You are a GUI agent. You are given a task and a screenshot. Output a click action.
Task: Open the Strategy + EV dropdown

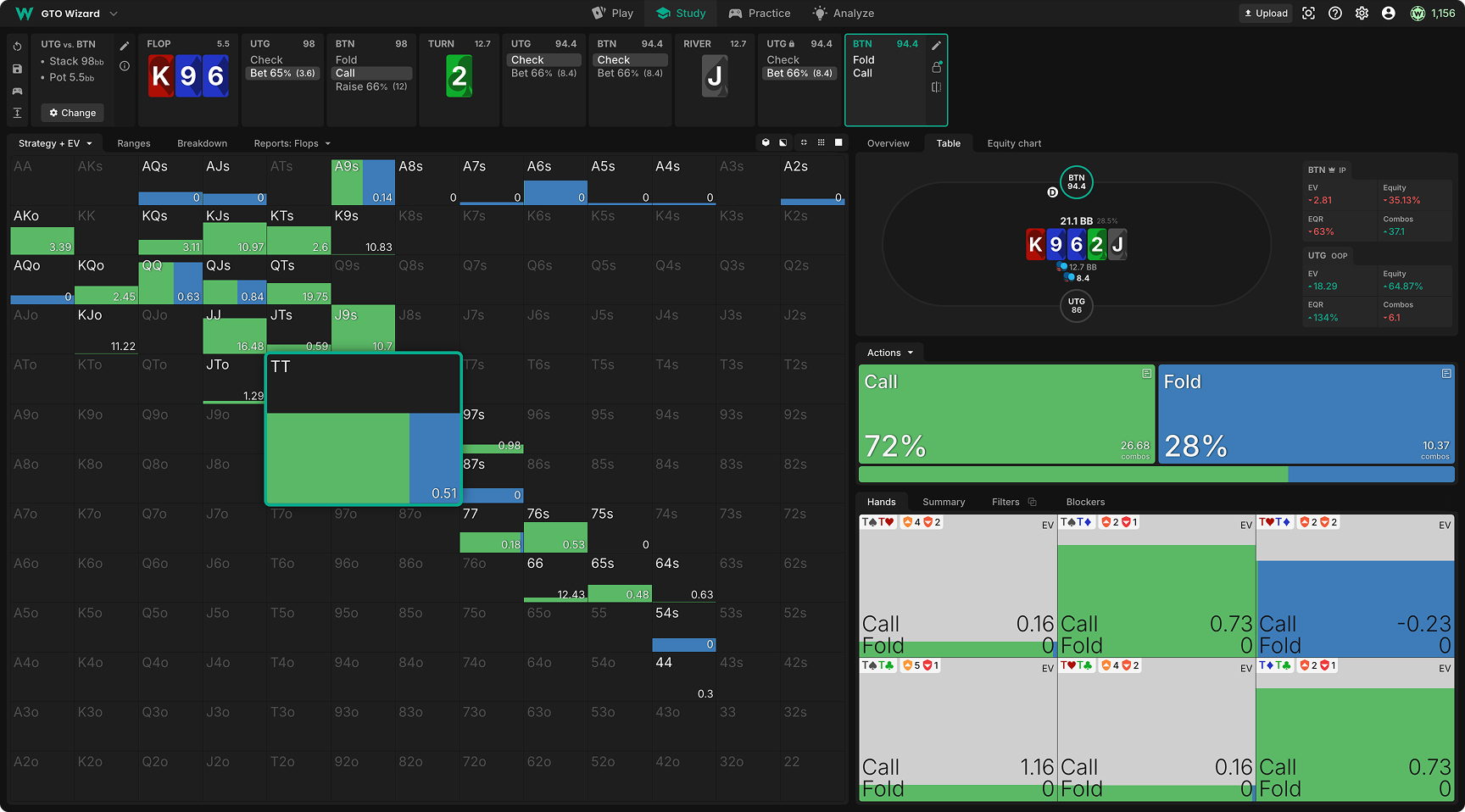(x=55, y=143)
